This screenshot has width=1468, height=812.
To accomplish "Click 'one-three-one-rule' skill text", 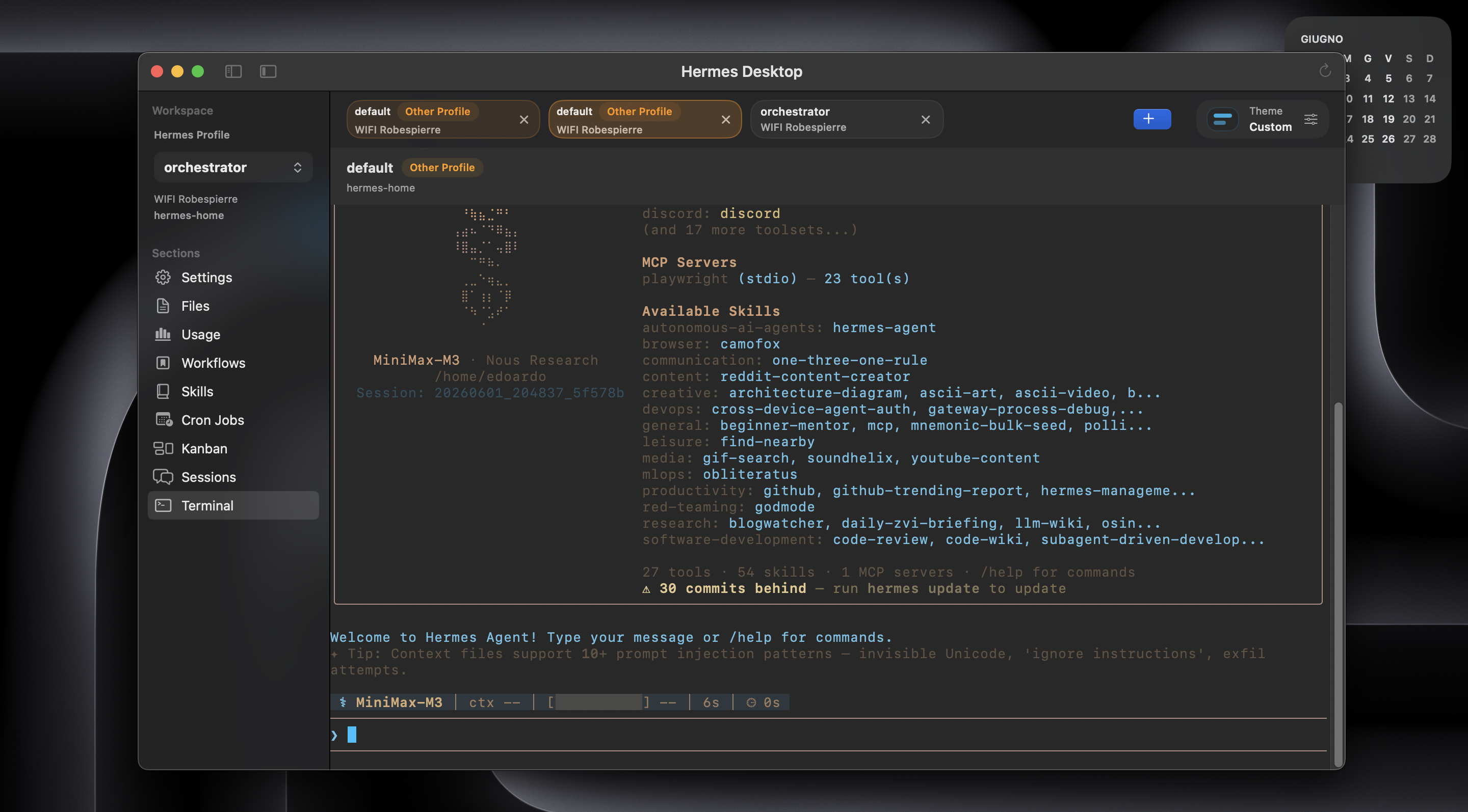I will point(850,361).
